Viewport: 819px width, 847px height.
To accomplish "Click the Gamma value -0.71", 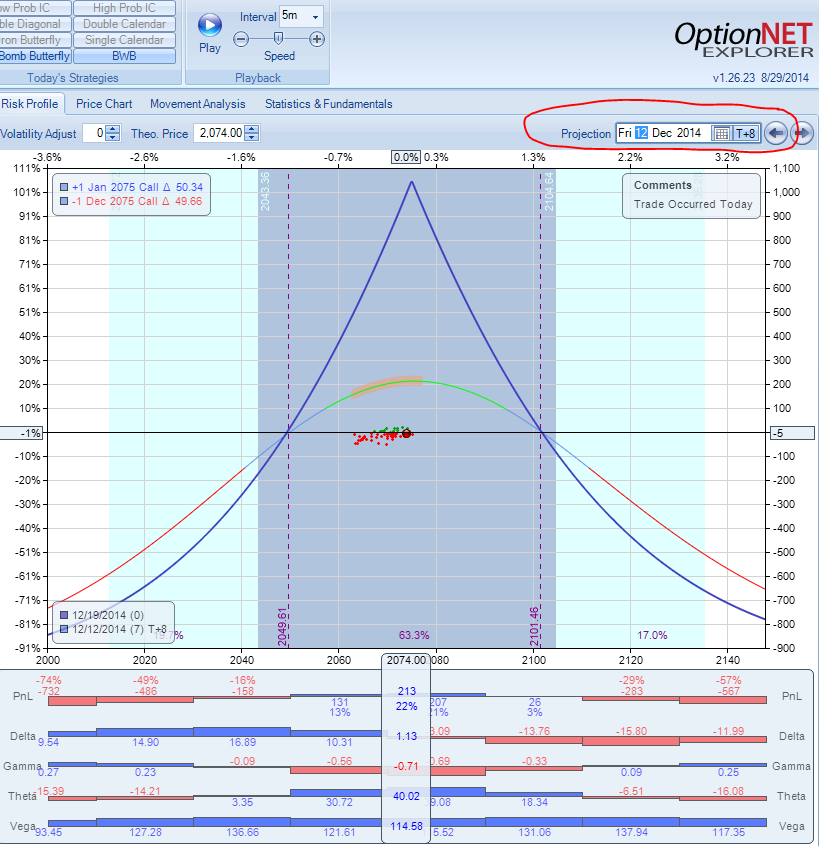I will 406,767.
